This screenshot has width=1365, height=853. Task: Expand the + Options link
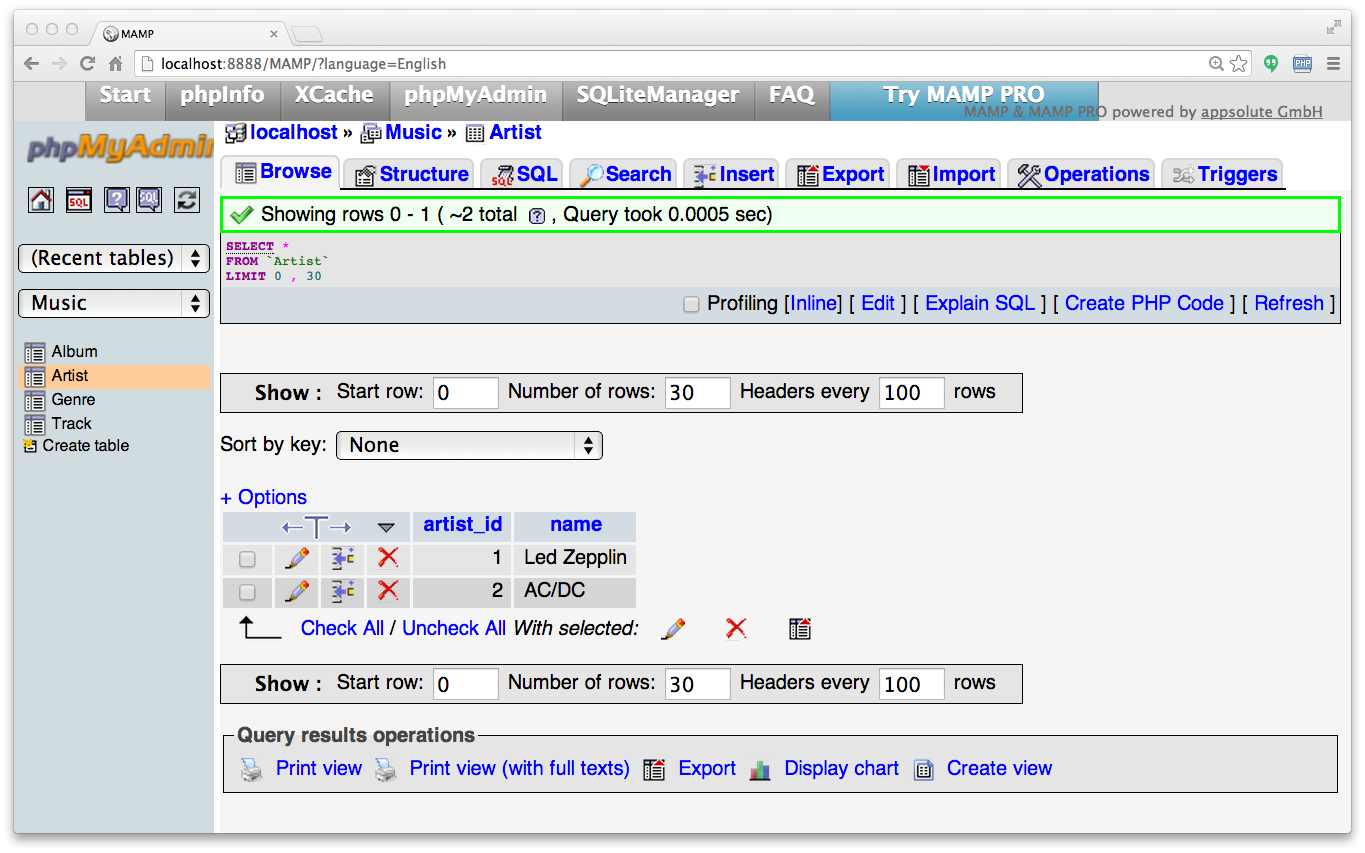(x=263, y=497)
